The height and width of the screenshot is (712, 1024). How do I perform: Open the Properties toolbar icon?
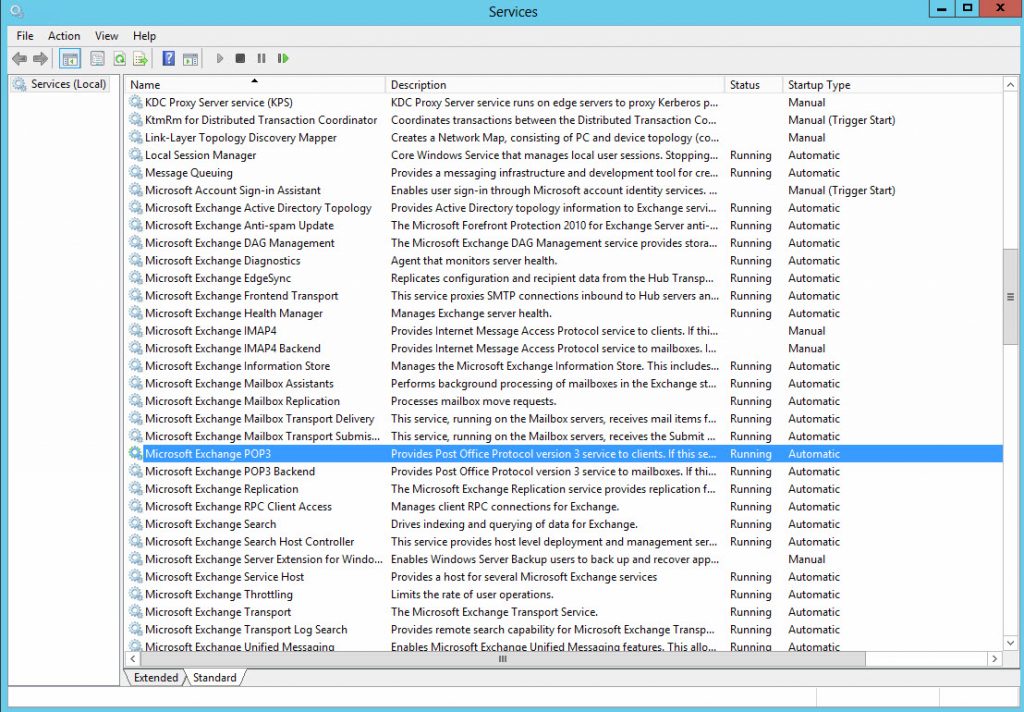(97, 59)
